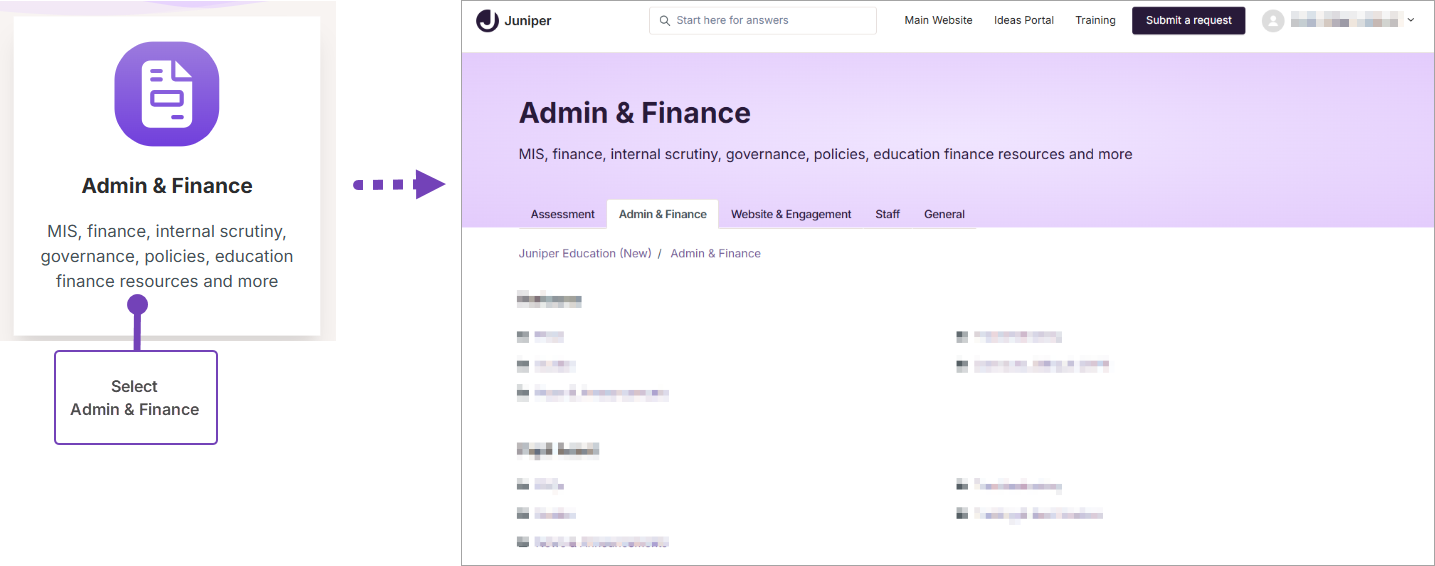1435x566 pixels.
Task: Click the Juniper logo in the header
Action: 513,20
